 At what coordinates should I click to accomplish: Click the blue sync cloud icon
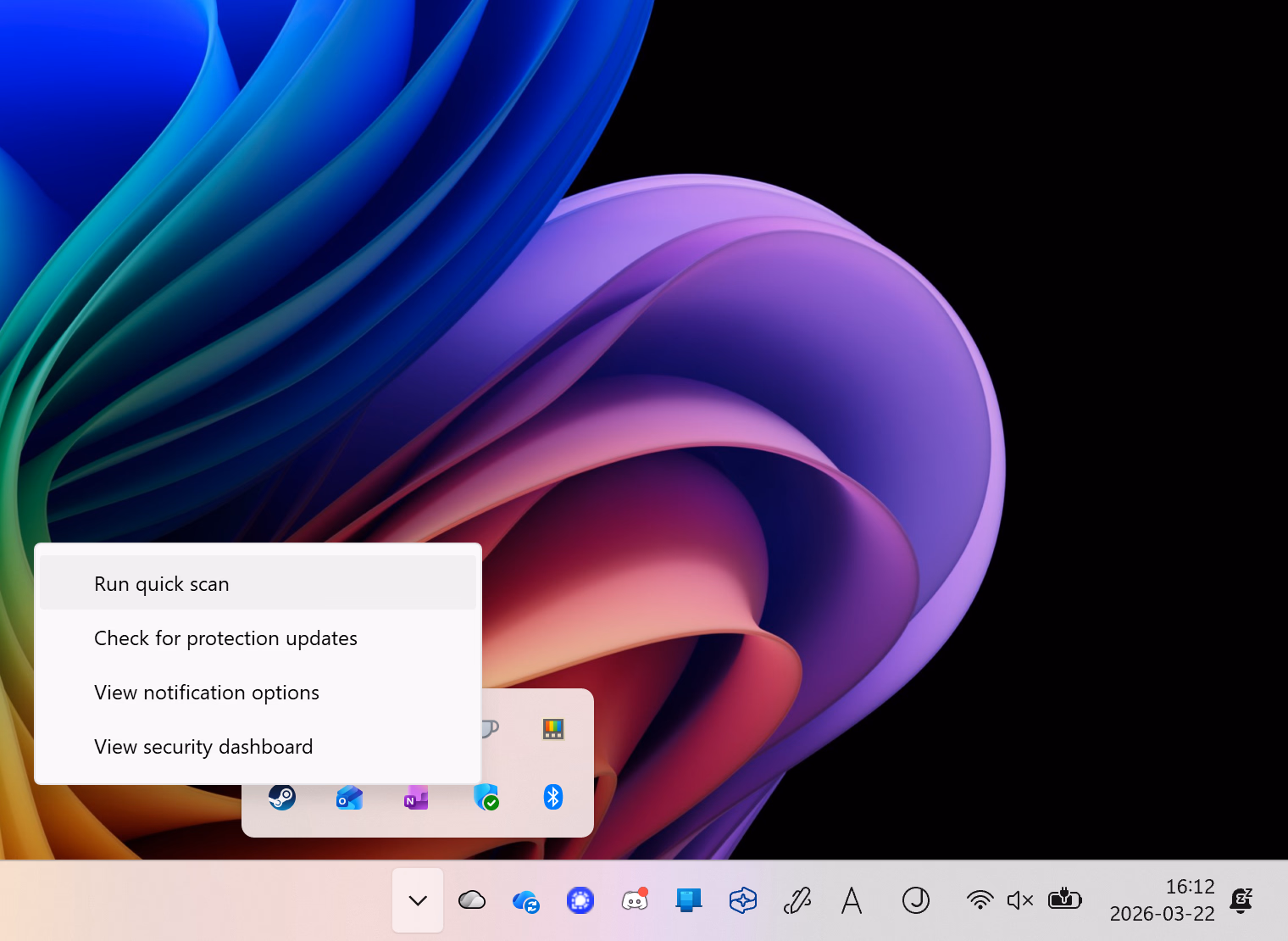(525, 900)
